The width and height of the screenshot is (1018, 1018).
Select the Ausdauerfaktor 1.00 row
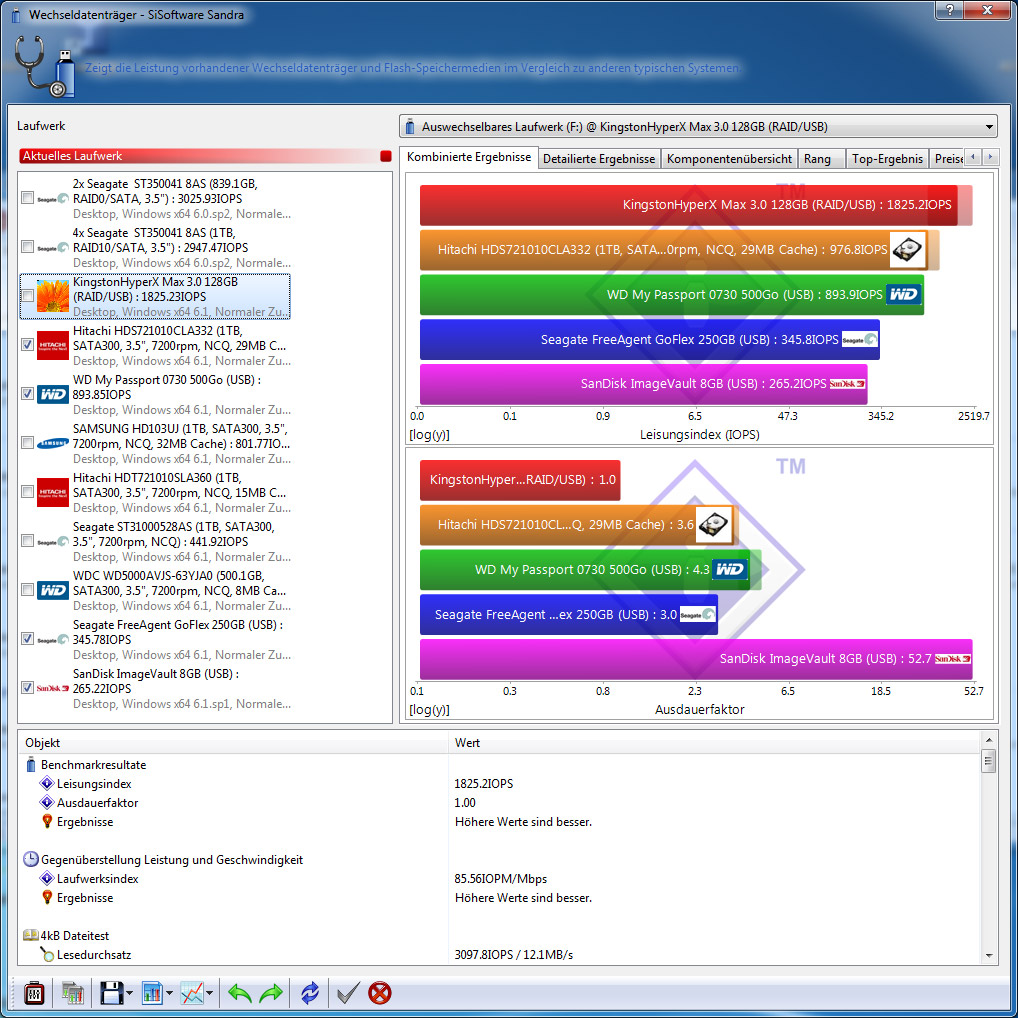500,802
